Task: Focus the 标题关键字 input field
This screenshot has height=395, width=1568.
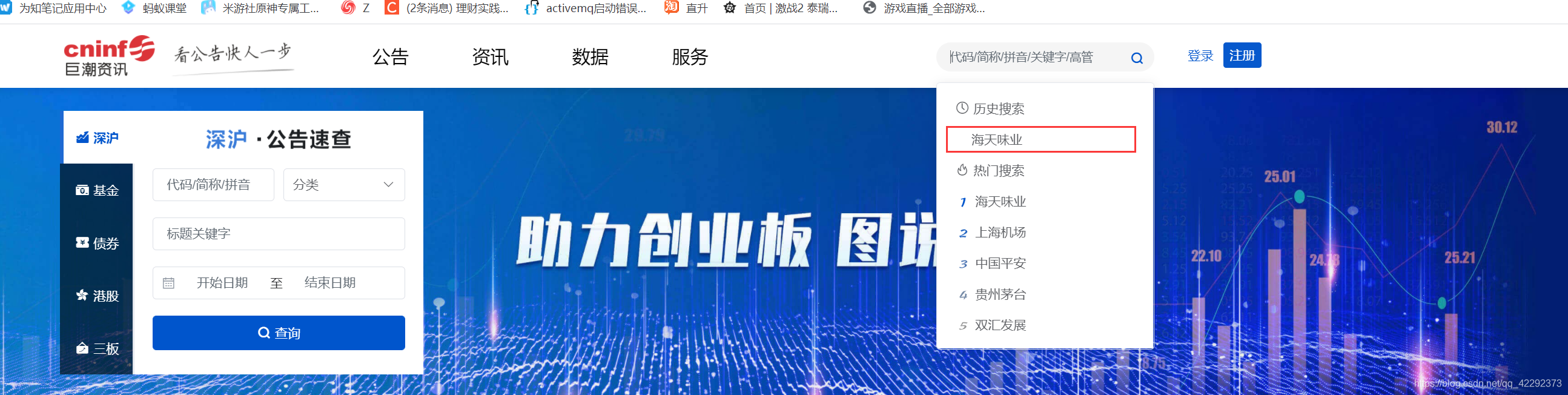Action: click(279, 234)
